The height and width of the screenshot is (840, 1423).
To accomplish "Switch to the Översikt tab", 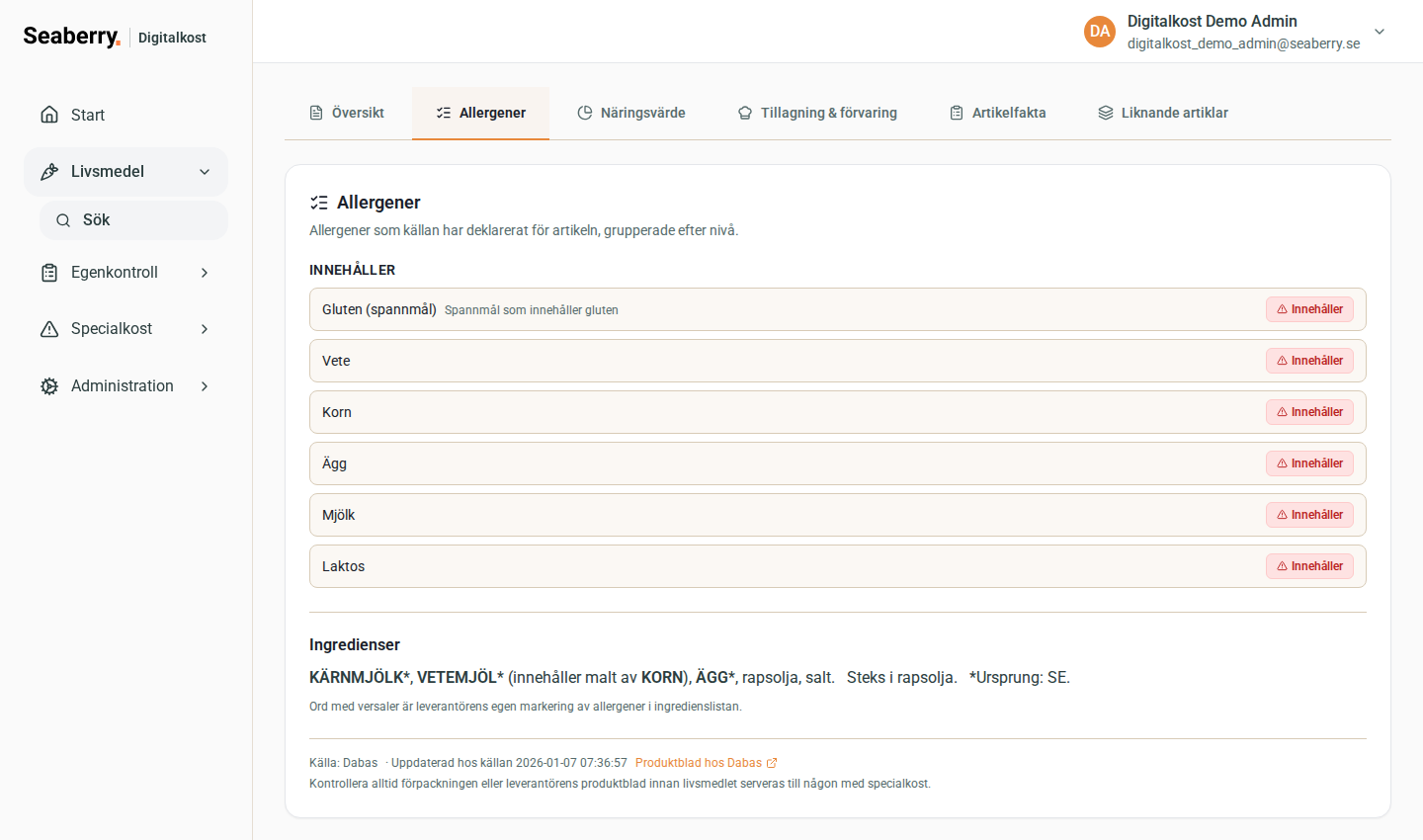I will click(x=347, y=113).
